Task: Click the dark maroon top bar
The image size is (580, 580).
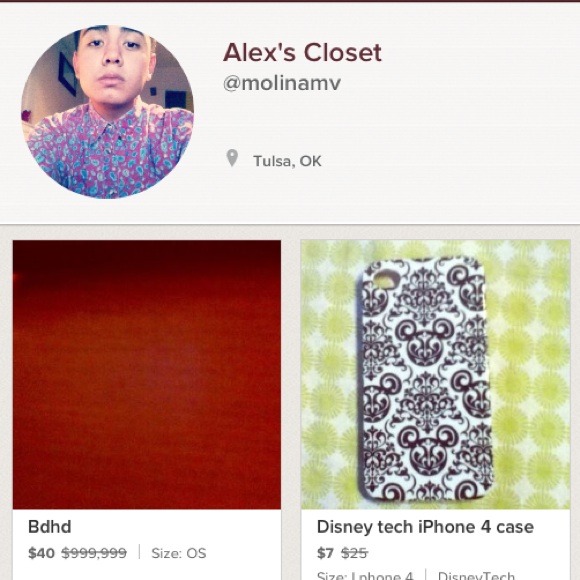Action: [290, 1]
